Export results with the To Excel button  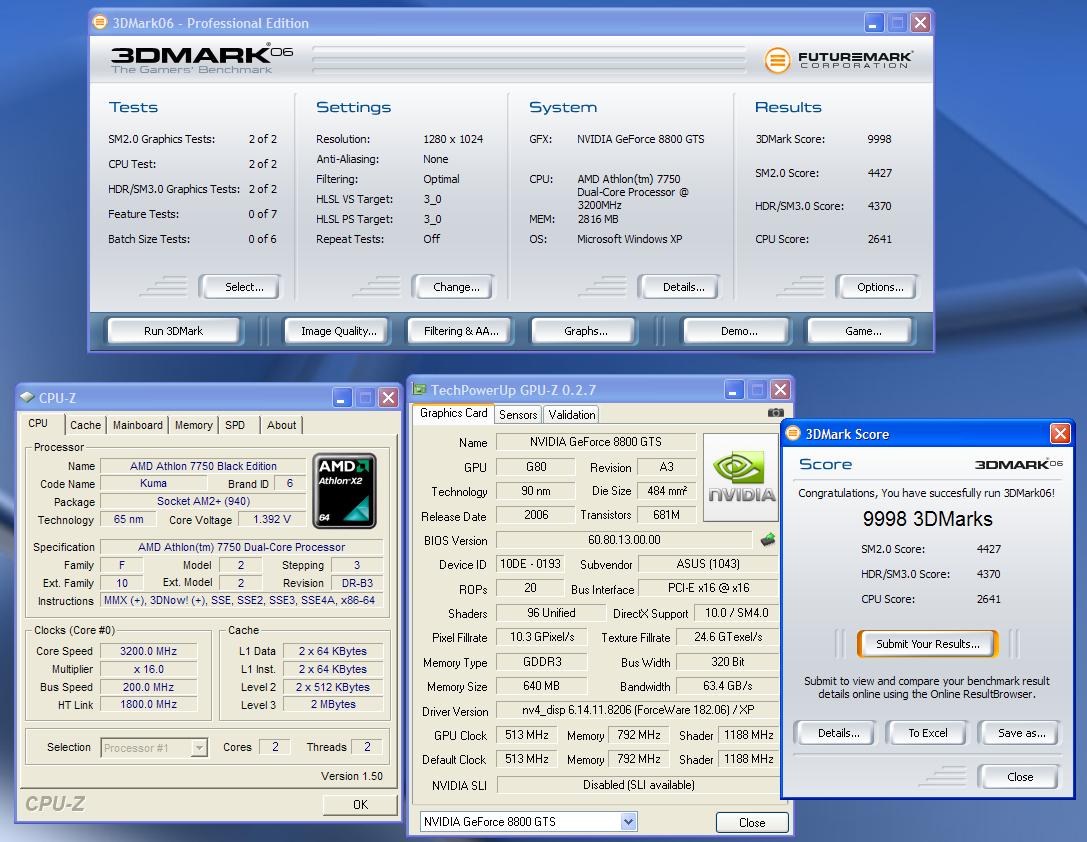(x=928, y=733)
